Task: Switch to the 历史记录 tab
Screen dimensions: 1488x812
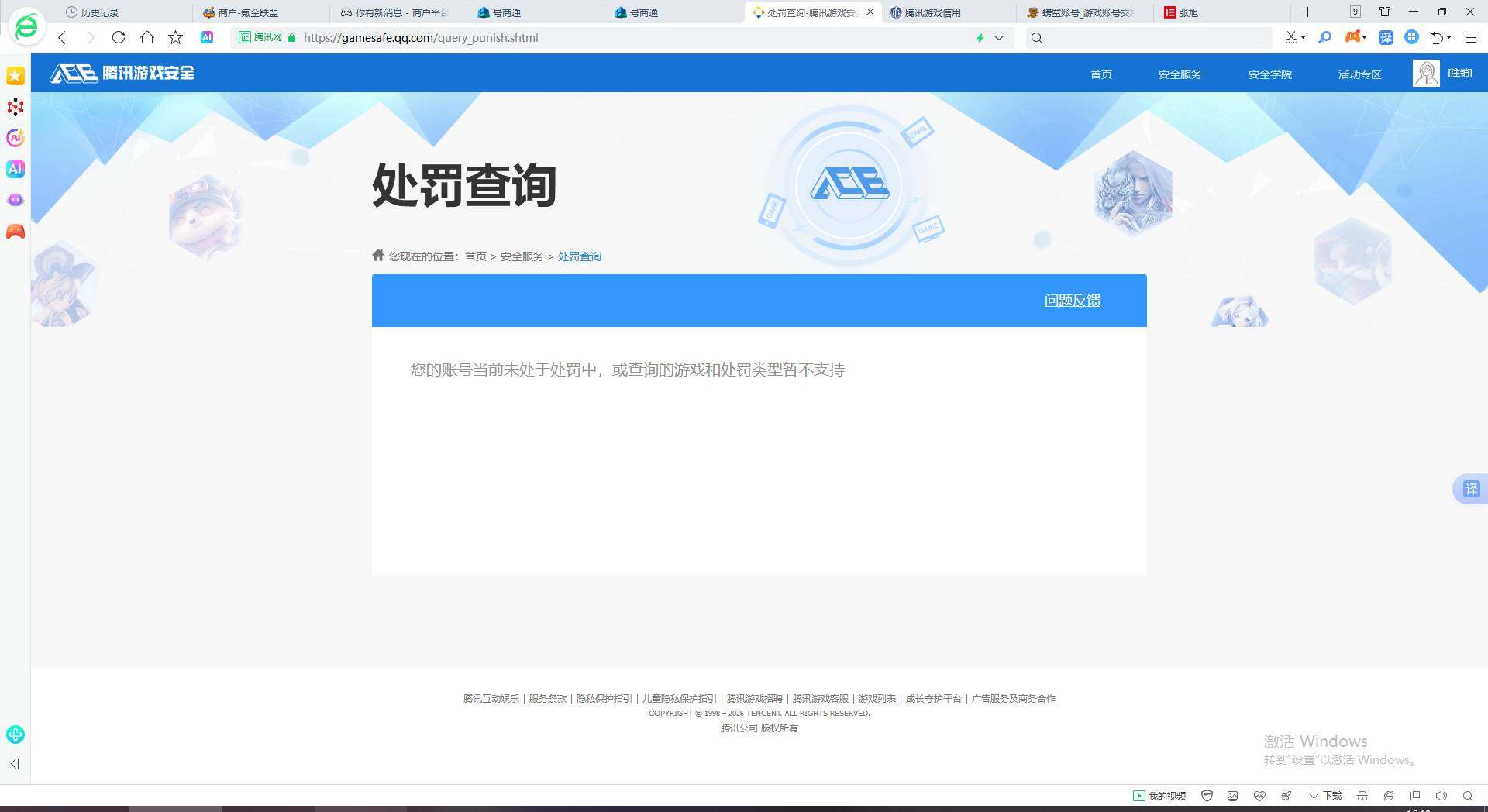Action: [124, 12]
